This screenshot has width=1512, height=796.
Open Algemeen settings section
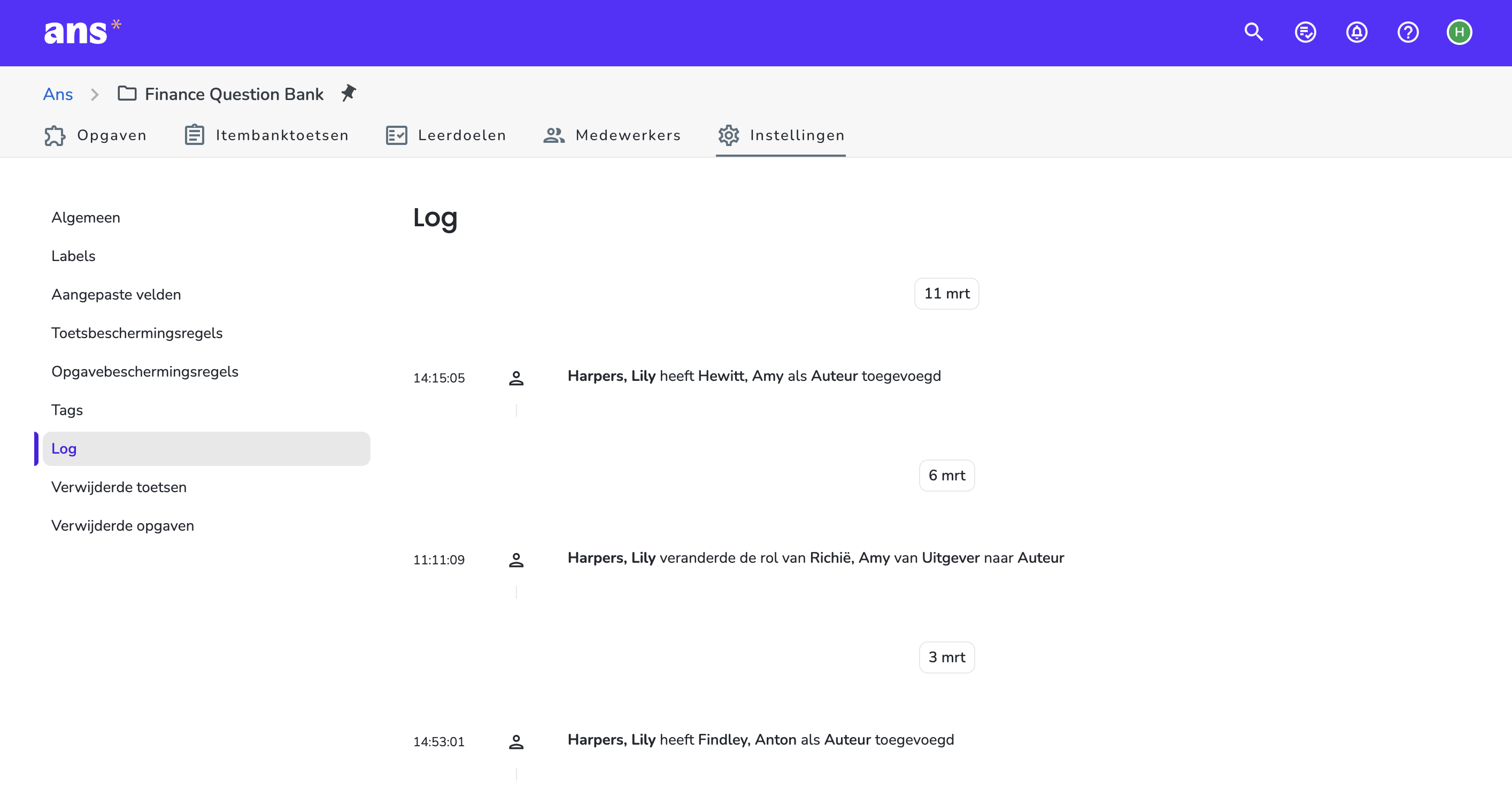tap(206, 218)
